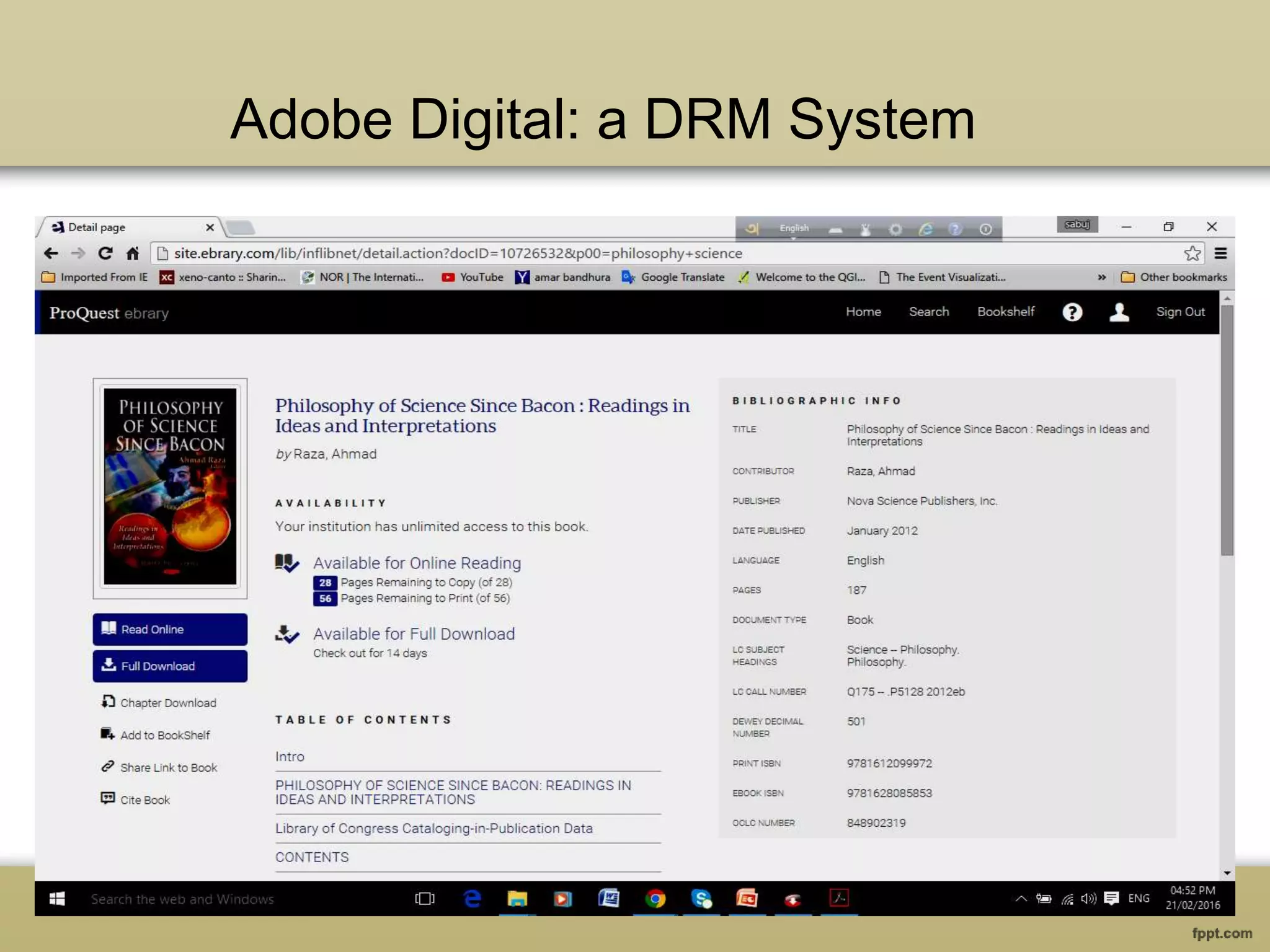This screenshot has width=1270, height=952.
Task: Open the YouTube bookmark
Action: click(473, 277)
